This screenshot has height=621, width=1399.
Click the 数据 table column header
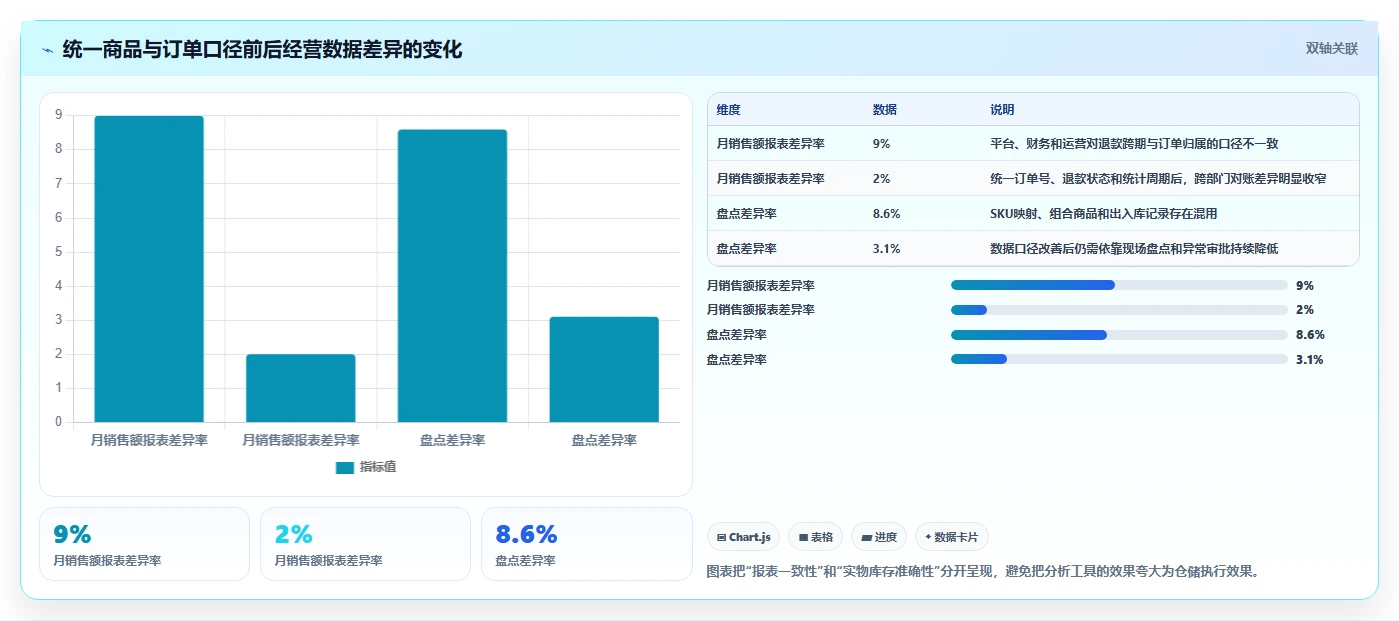tap(885, 110)
